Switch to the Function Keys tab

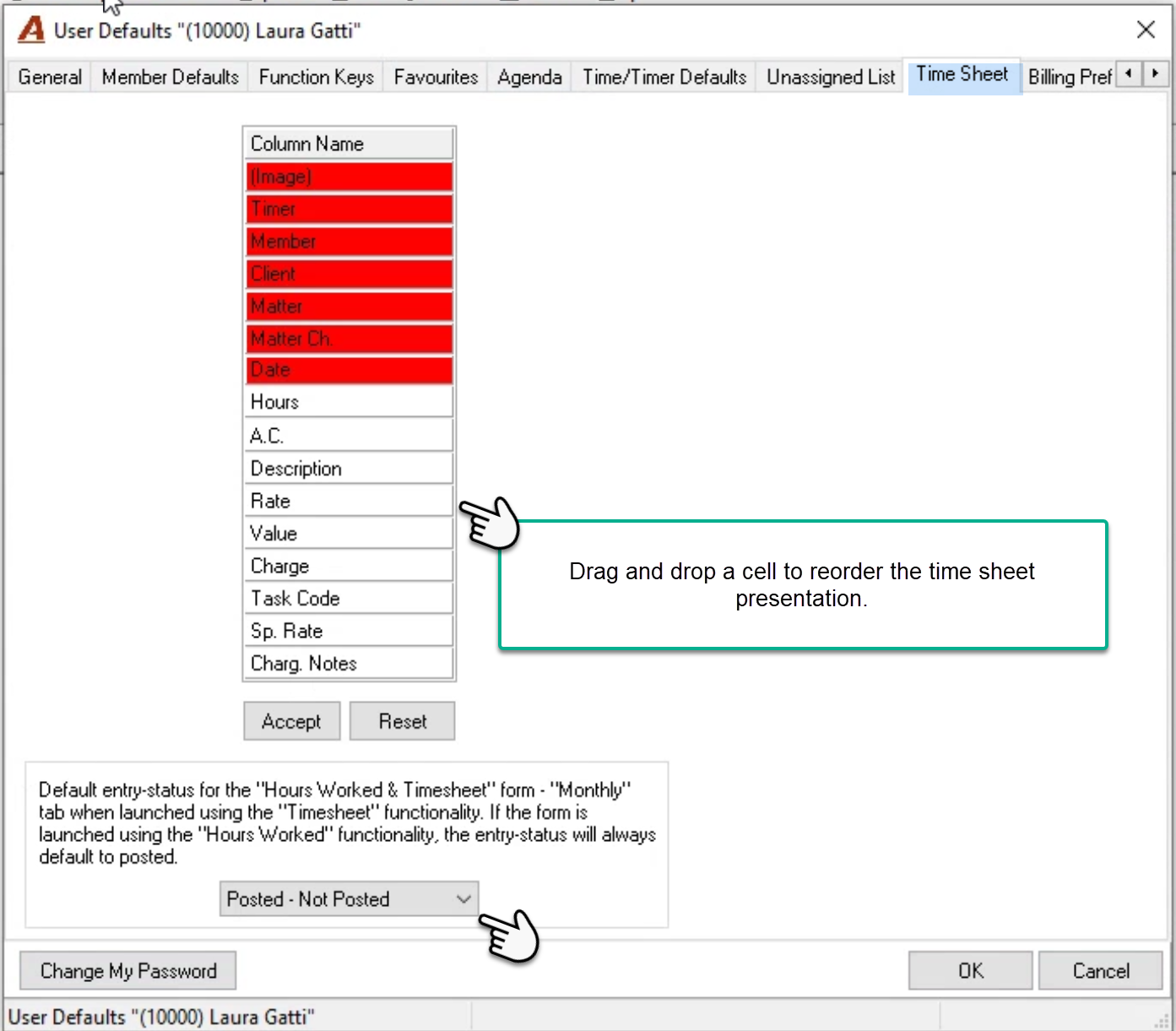(x=317, y=77)
